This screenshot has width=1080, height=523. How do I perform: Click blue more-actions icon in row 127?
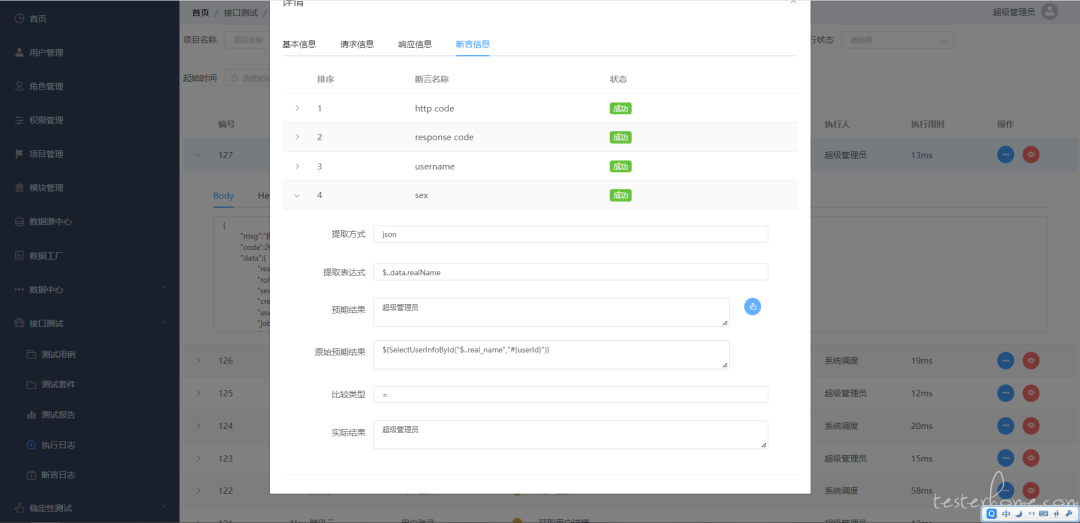1006,155
